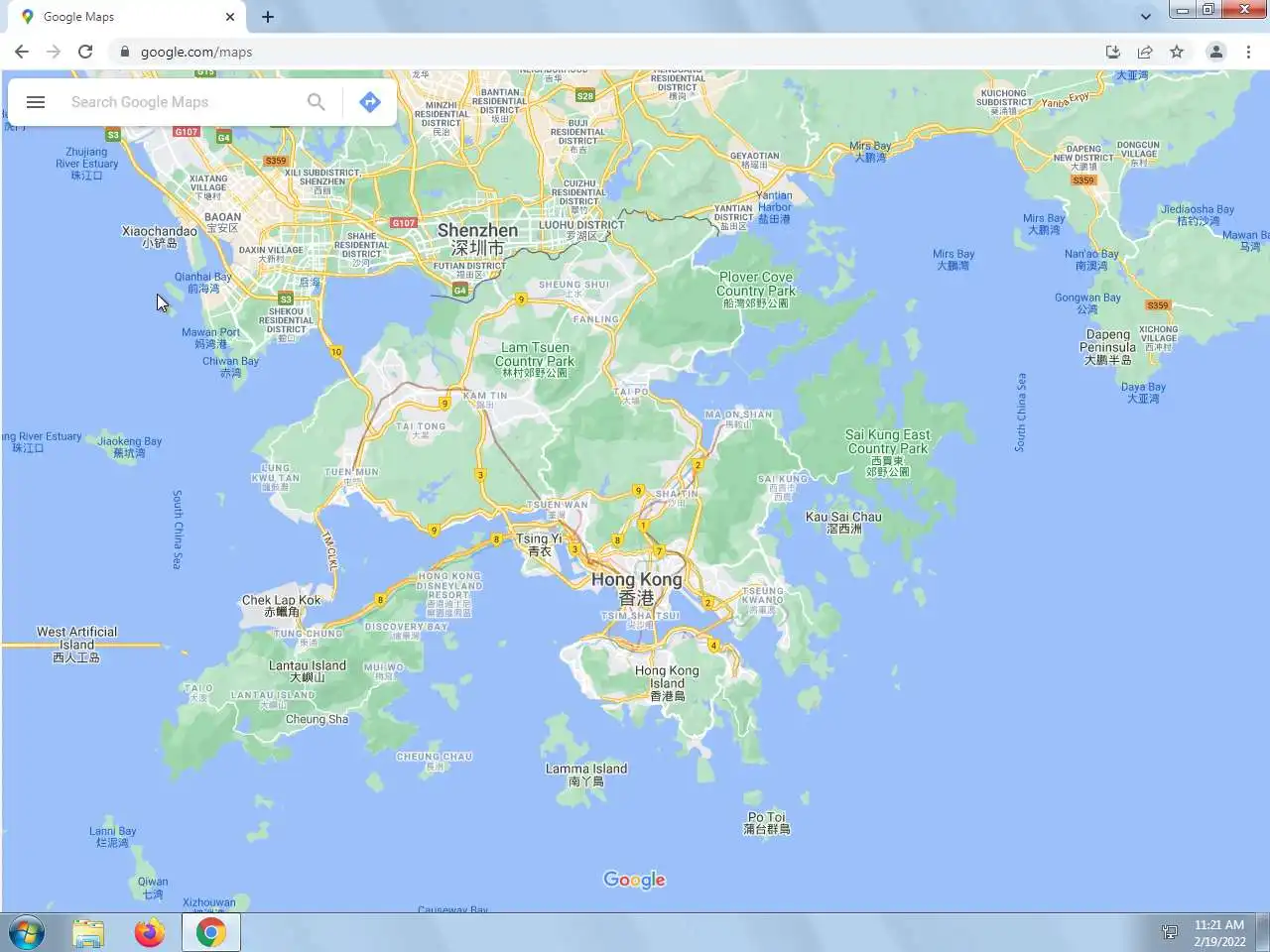Image resolution: width=1270 pixels, height=952 pixels.
Task: Click the Gongwan Bay label
Action: 1087,302
